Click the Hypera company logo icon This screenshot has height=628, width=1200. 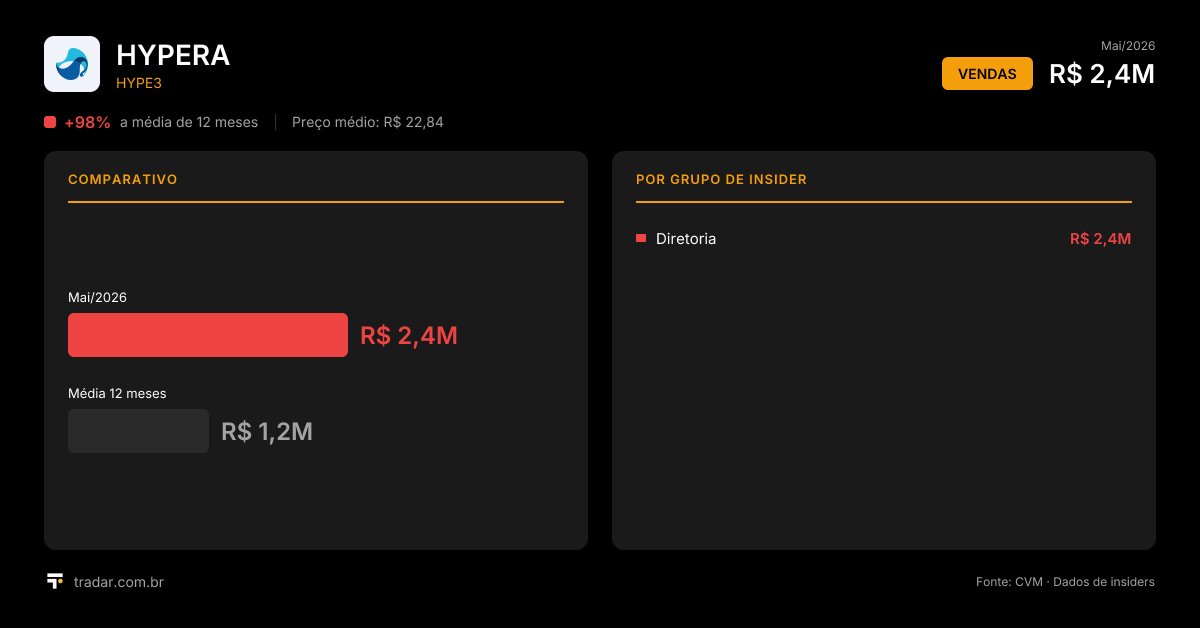pyautogui.click(x=72, y=64)
